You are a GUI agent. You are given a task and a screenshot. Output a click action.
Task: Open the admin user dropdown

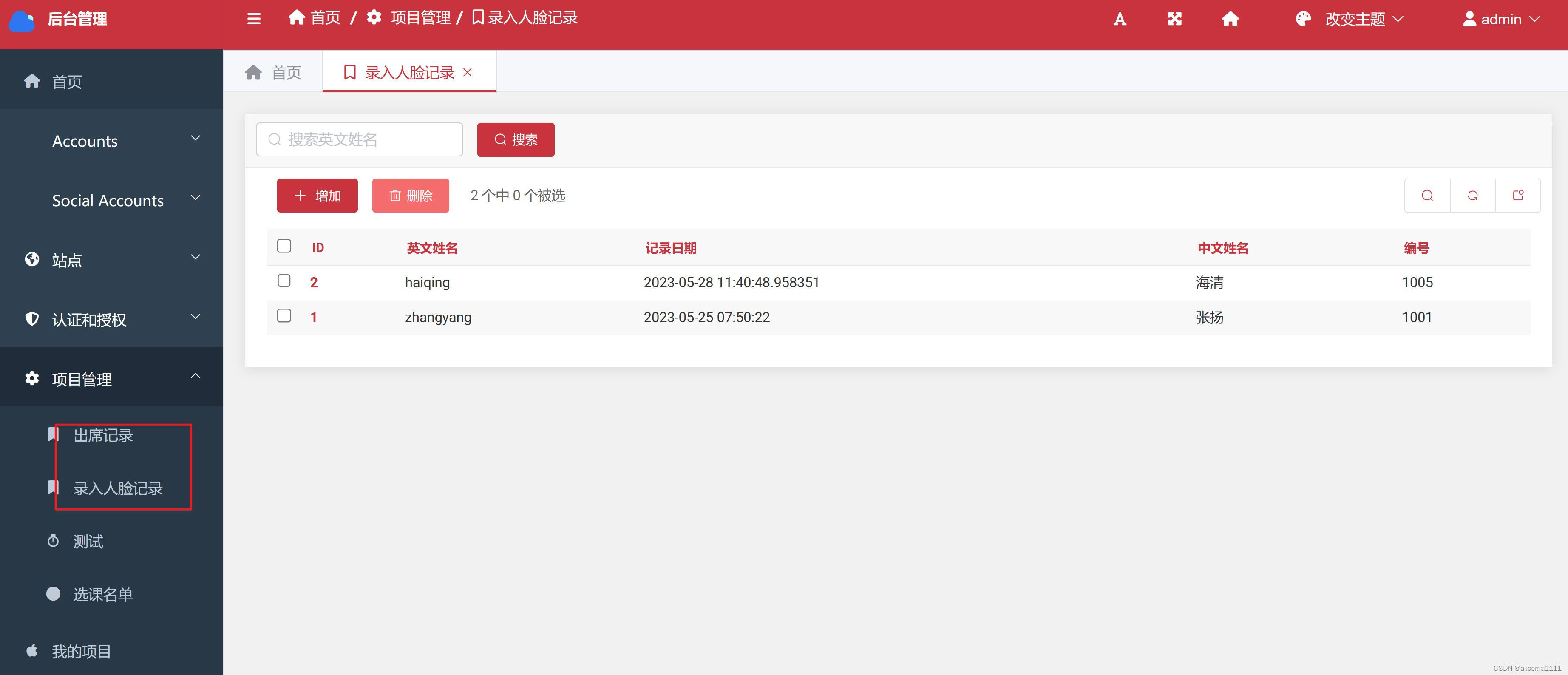click(1501, 20)
